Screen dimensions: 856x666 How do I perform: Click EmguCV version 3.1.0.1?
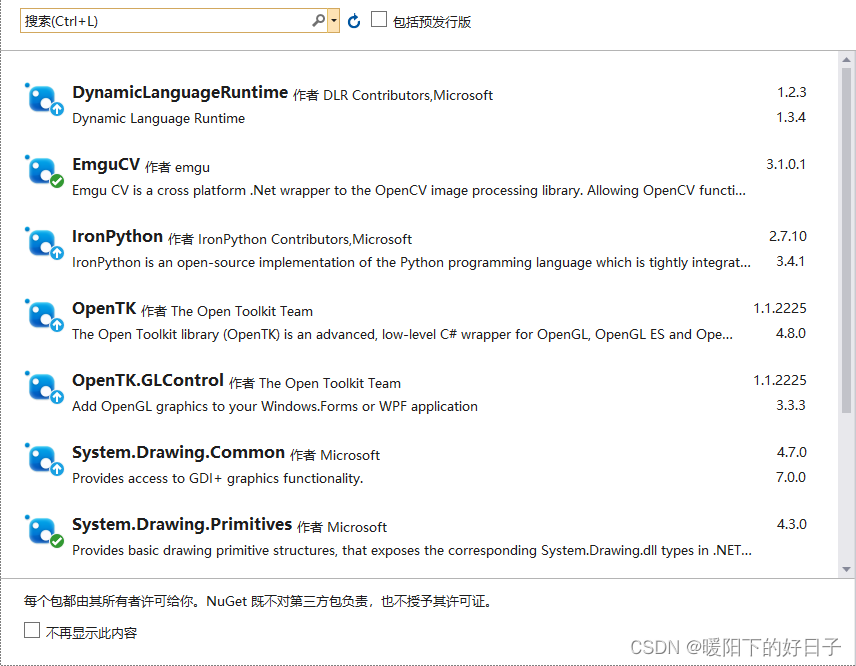coord(786,164)
